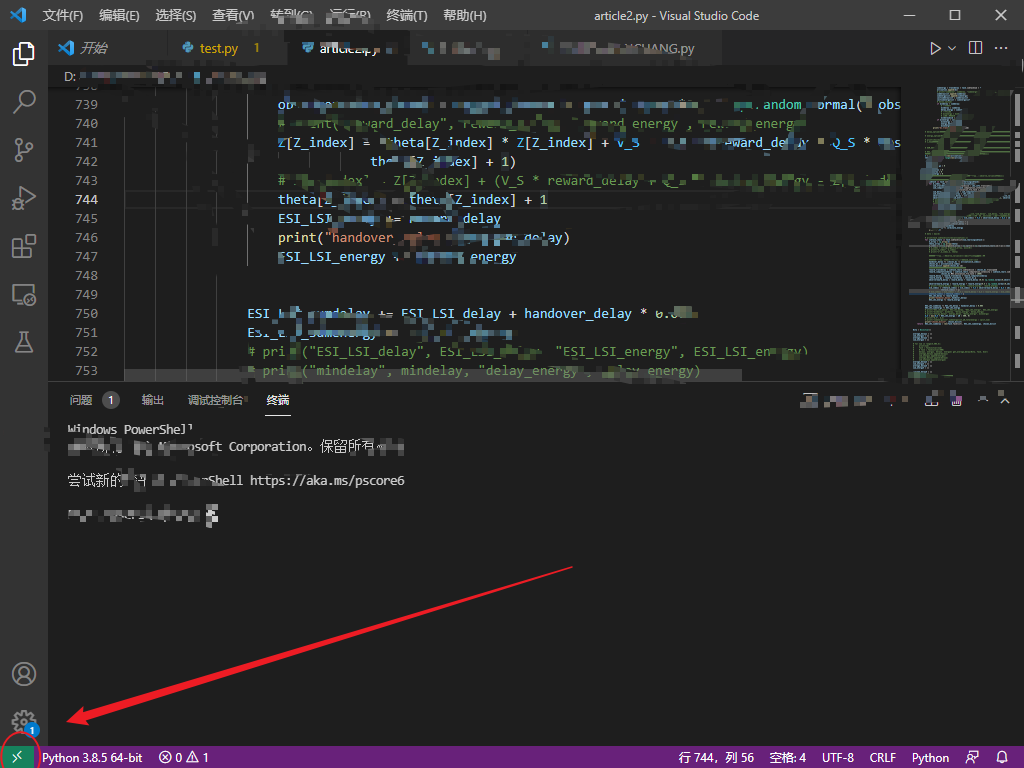The width and height of the screenshot is (1024, 768).
Task: Open the Testing flask view
Action: pos(24,342)
